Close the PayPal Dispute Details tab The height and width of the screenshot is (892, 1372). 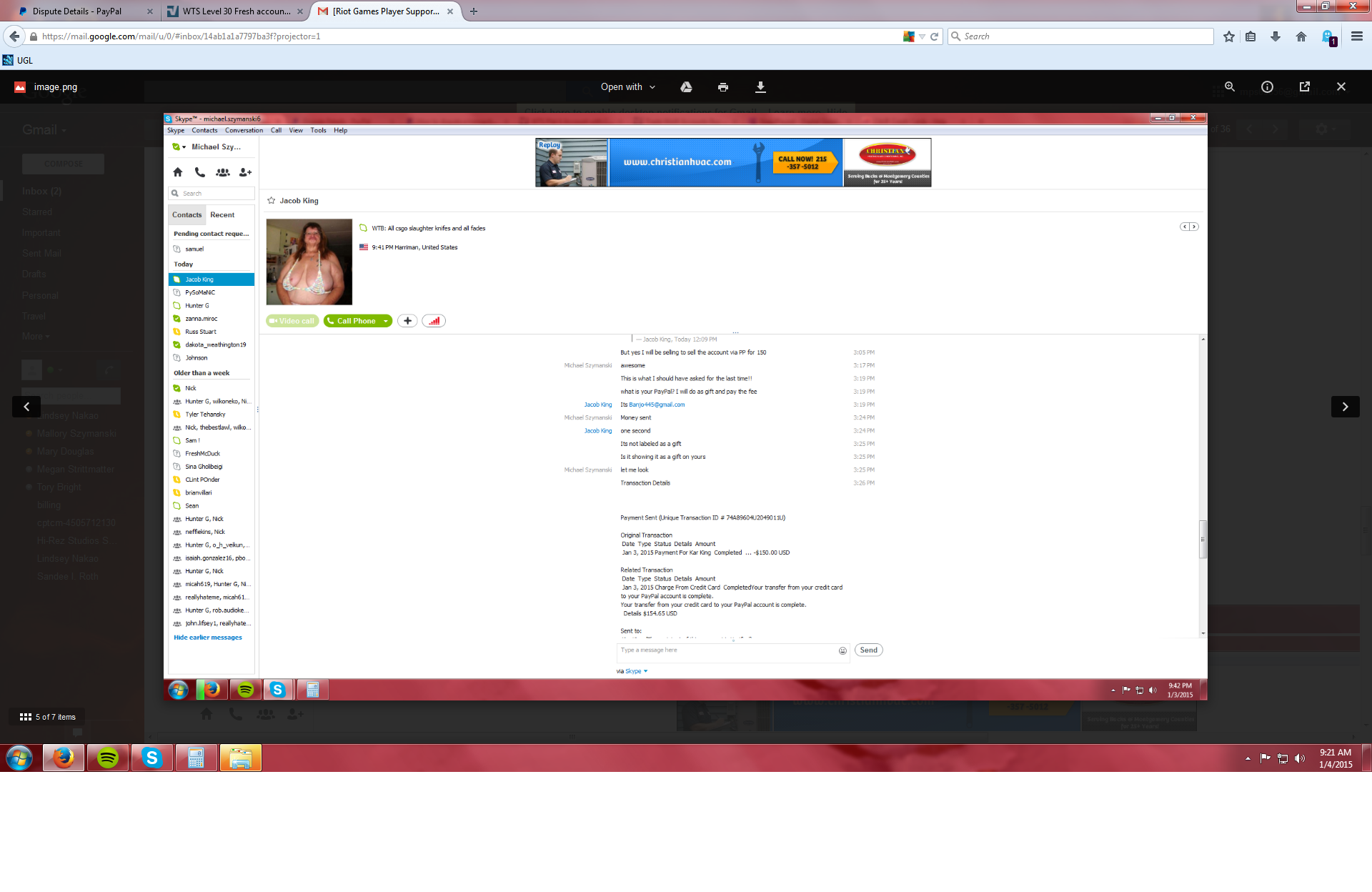point(149,11)
